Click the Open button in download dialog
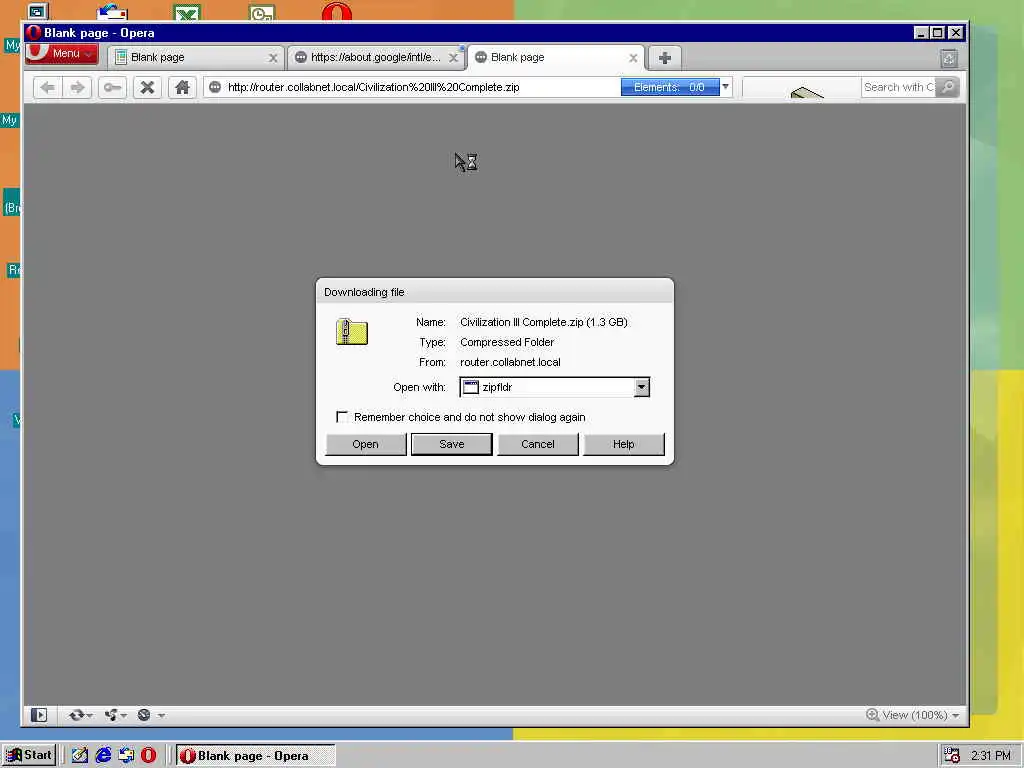This screenshot has height=768, width=1024. (x=366, y=444)
